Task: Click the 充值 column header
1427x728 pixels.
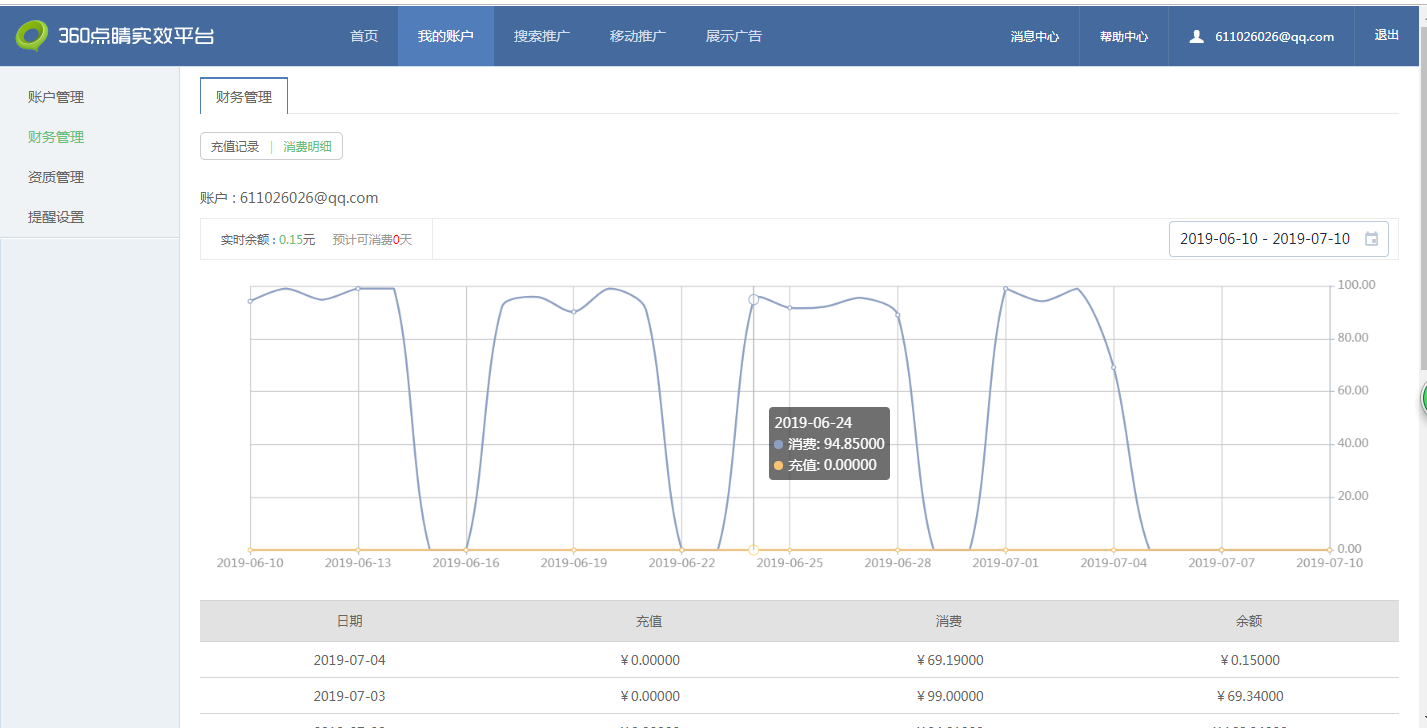Action: [649, 621]
